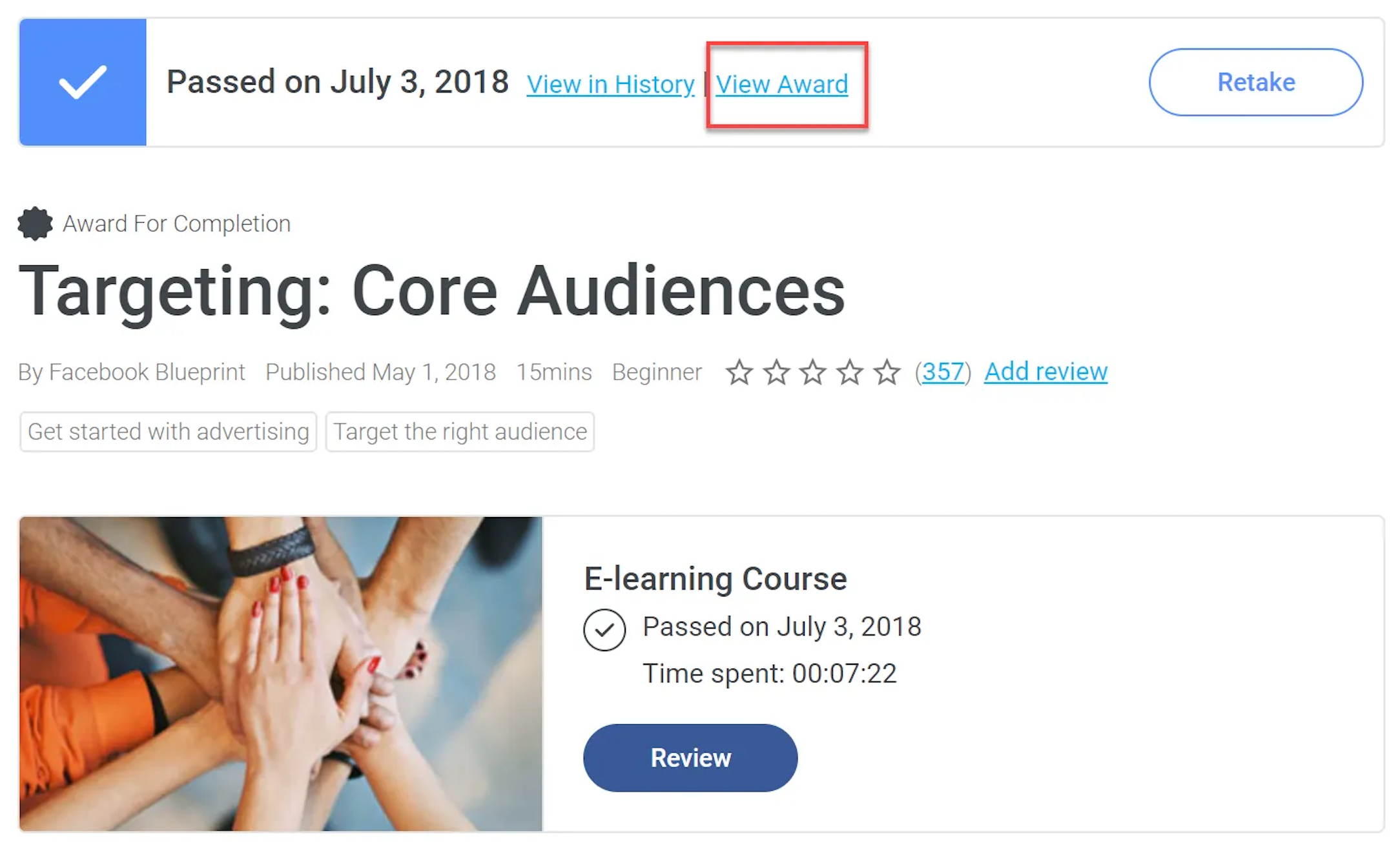The image size is (1400, 852).
Task: Click the blue checkmark success icon
Action: tap(82, 82)
